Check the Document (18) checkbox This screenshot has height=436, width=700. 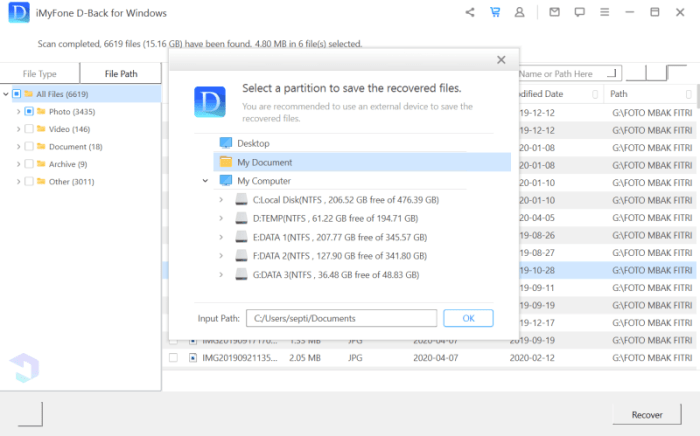coord(29,146)
